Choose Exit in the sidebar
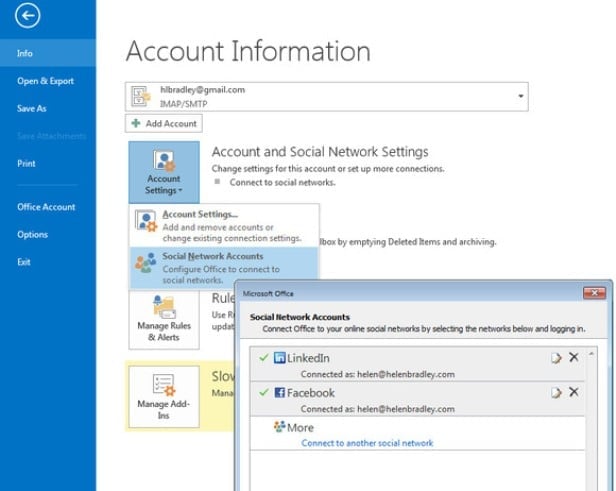The width and height of the screenshot is (616, 491). (x=24, y=262)
